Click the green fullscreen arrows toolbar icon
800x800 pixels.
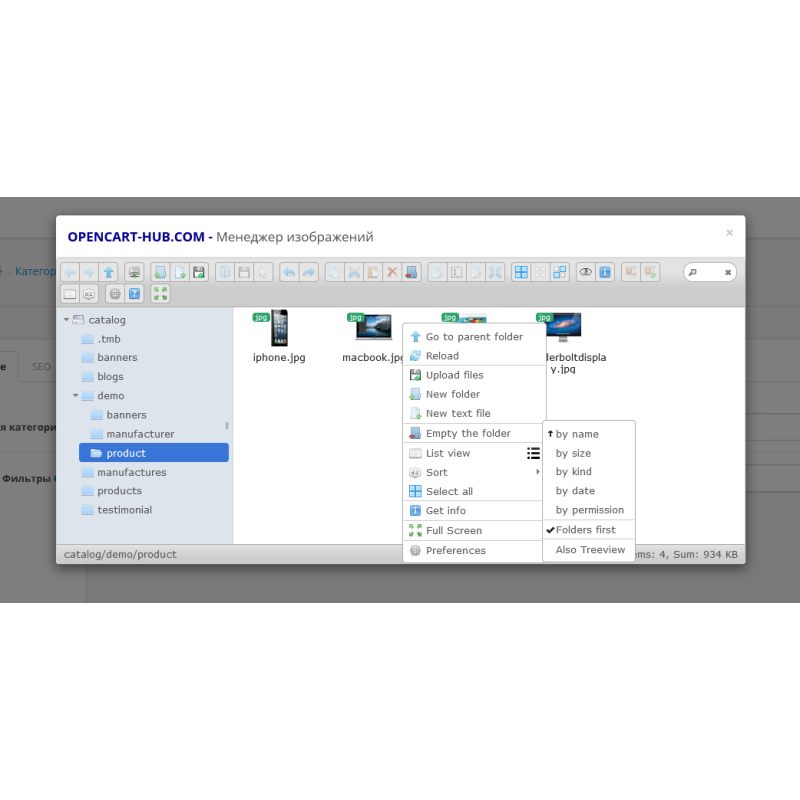160,293
